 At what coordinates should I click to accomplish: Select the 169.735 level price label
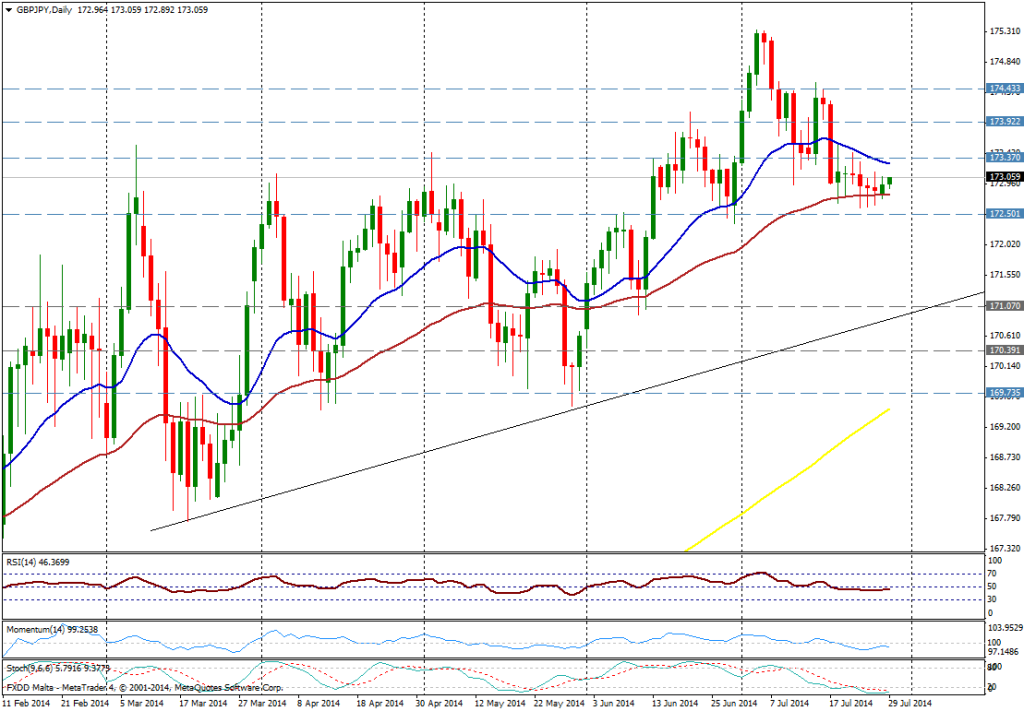pyautogui.click(x=1003, y=393)
